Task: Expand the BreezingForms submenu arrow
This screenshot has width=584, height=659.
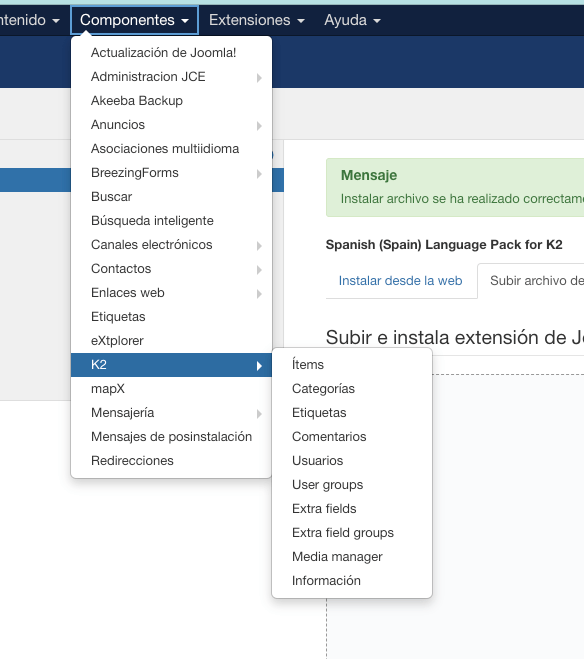Action: click(259, 174)
